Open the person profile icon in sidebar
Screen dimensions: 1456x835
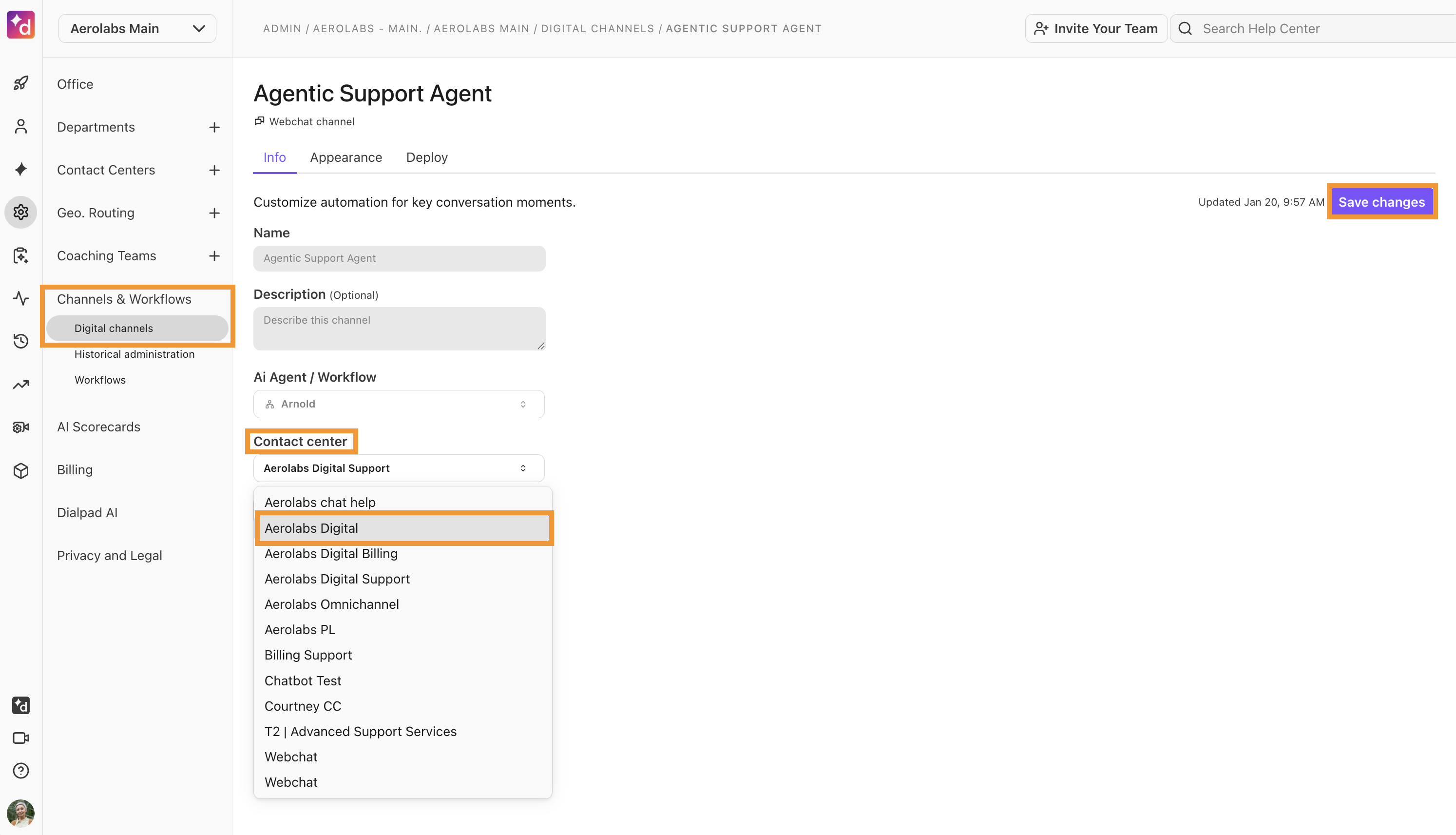click(20, 126)
